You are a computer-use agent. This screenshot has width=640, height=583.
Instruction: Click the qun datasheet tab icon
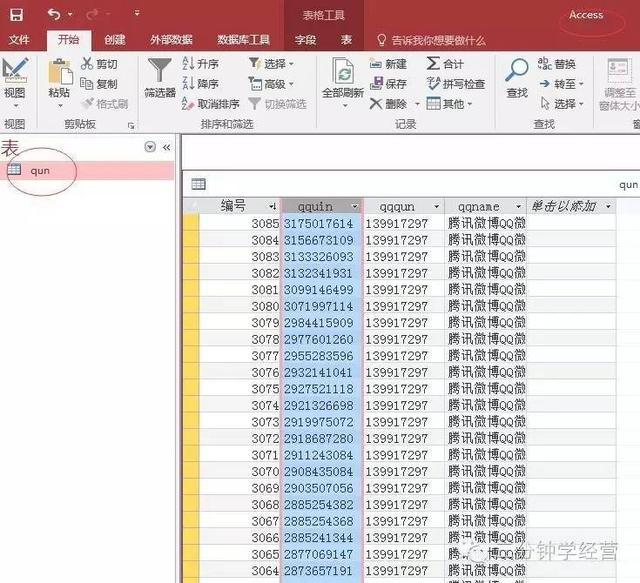198,184
